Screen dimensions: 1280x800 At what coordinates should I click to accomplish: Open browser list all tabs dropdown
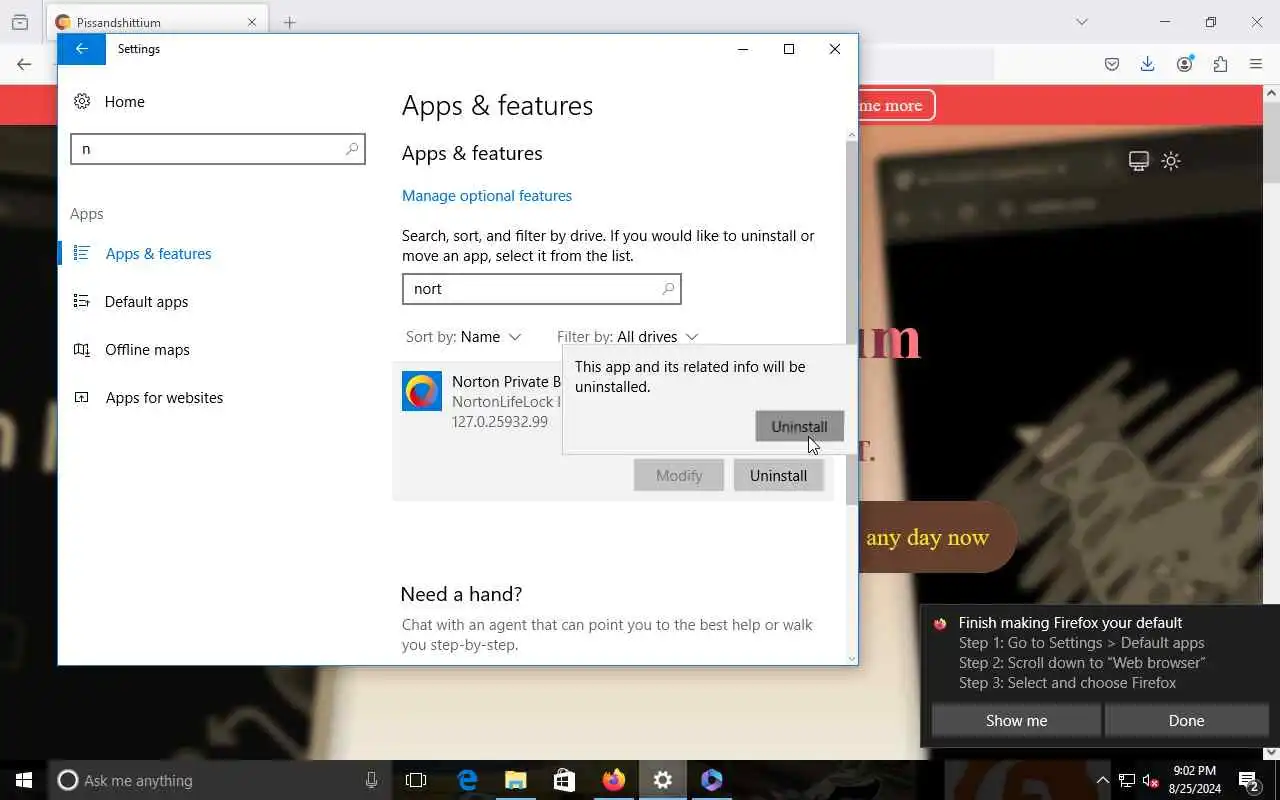(1081, 22)
